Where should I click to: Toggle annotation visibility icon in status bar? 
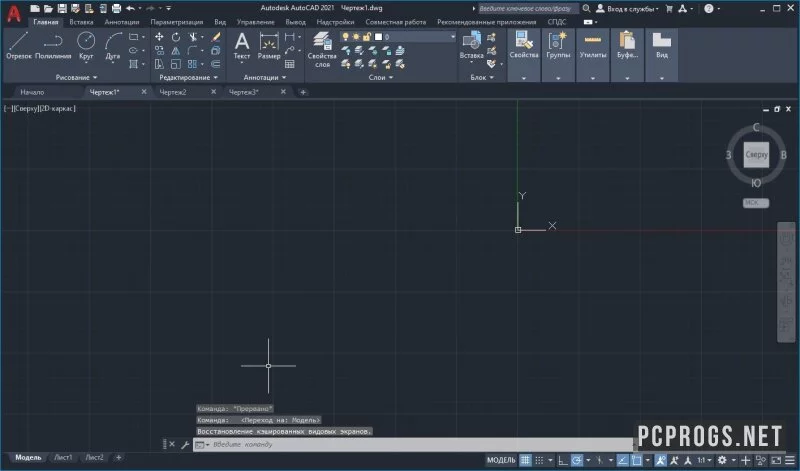pos(660,460)
